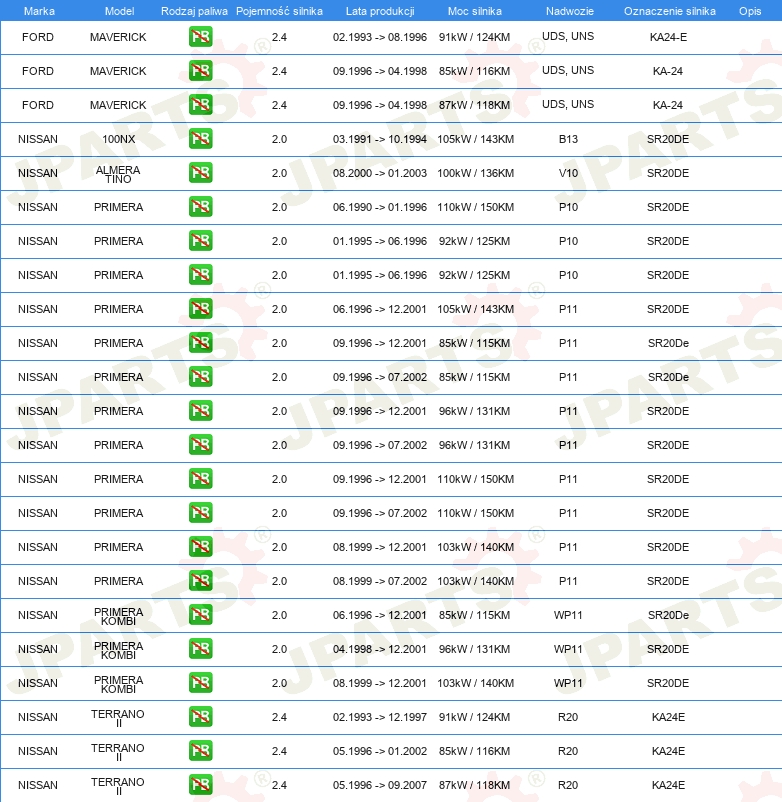Click the 04.1998 -> 12.2001 production dates

pos(379,649)
